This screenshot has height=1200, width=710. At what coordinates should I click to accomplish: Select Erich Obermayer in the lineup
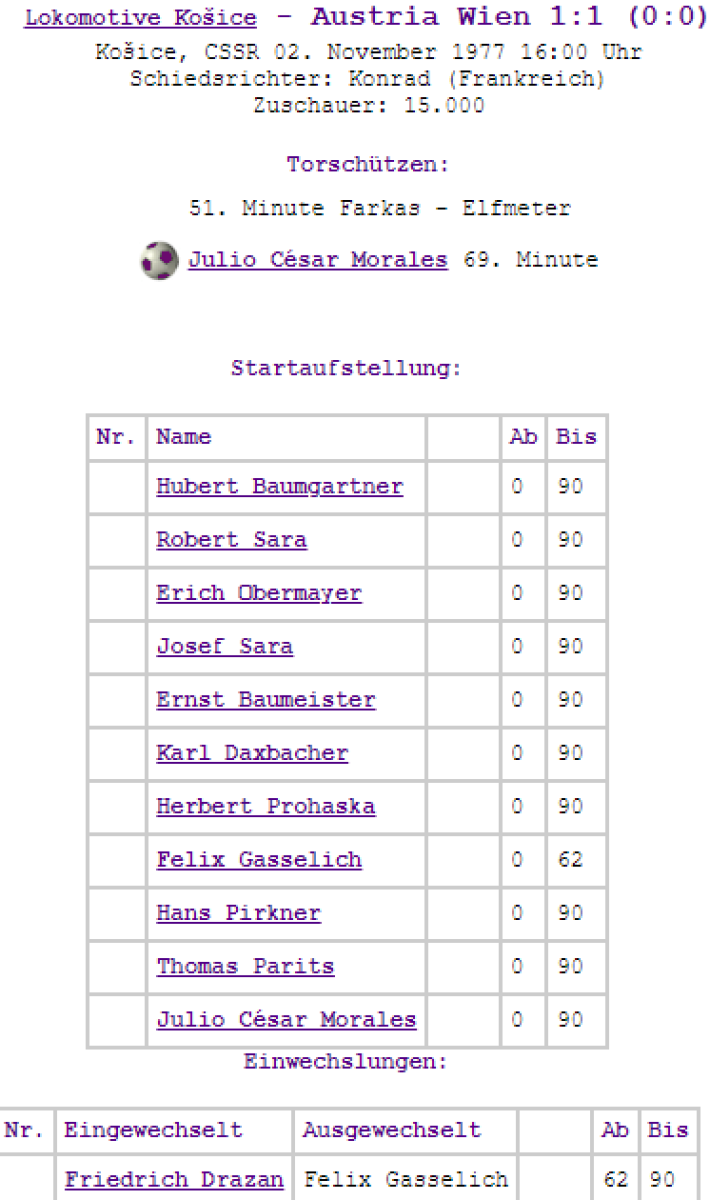[258, 593]
